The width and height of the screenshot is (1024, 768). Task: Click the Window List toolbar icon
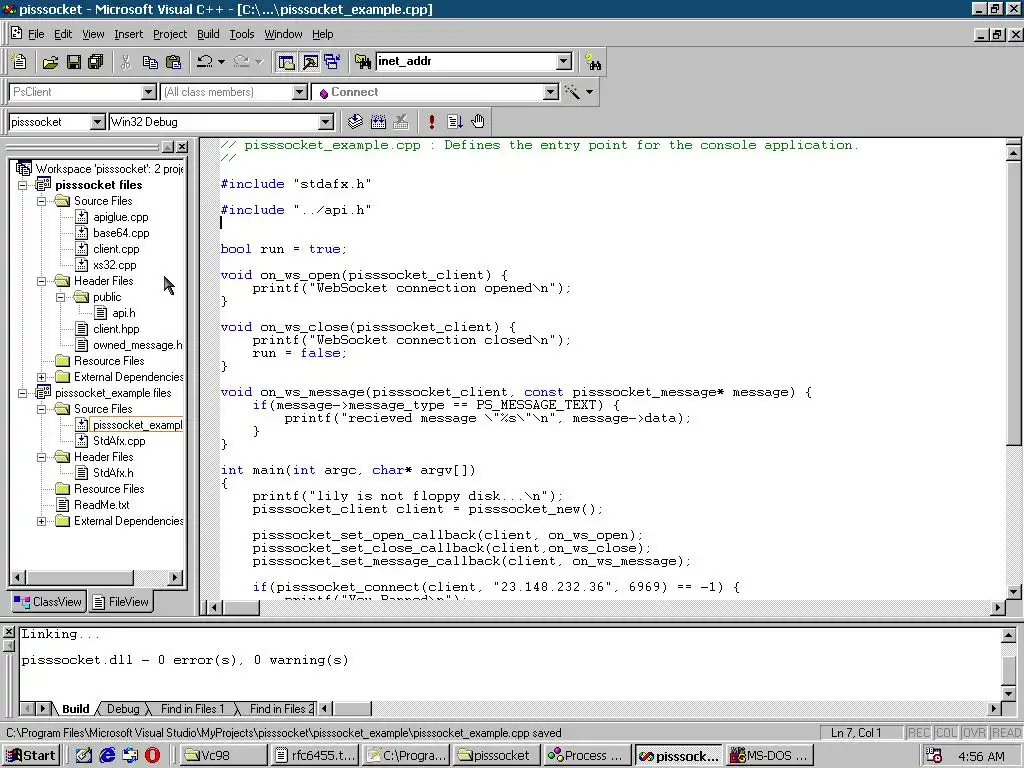332,62
